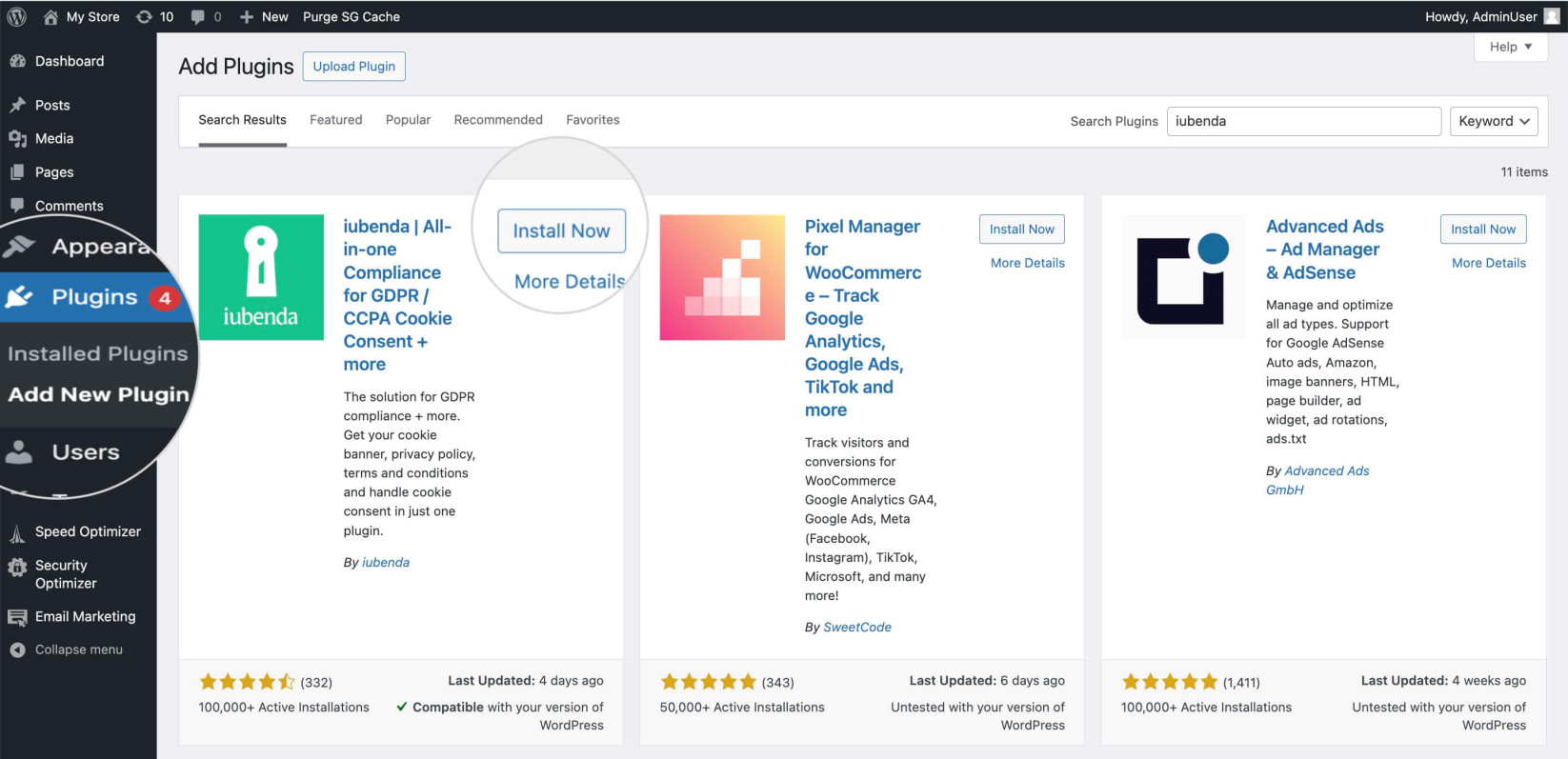
Task: Click the Pages icon in sidebar
Action: [x=17, y=172]
